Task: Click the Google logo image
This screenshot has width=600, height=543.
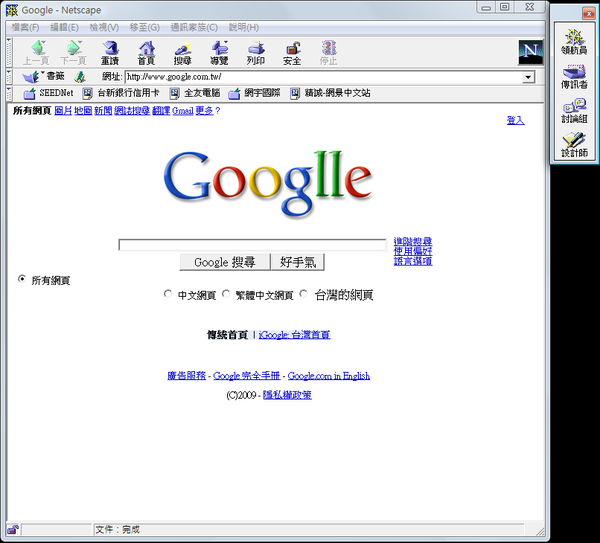Action: click(268, 184)
